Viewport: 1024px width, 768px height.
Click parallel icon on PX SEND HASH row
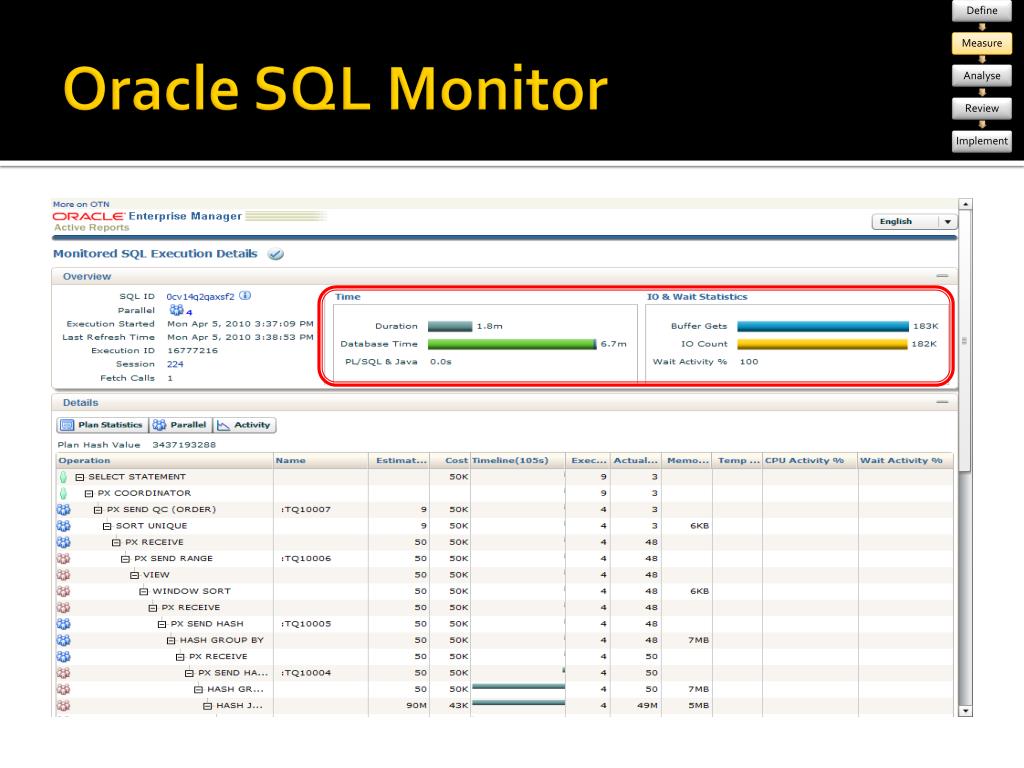[63, 624]
